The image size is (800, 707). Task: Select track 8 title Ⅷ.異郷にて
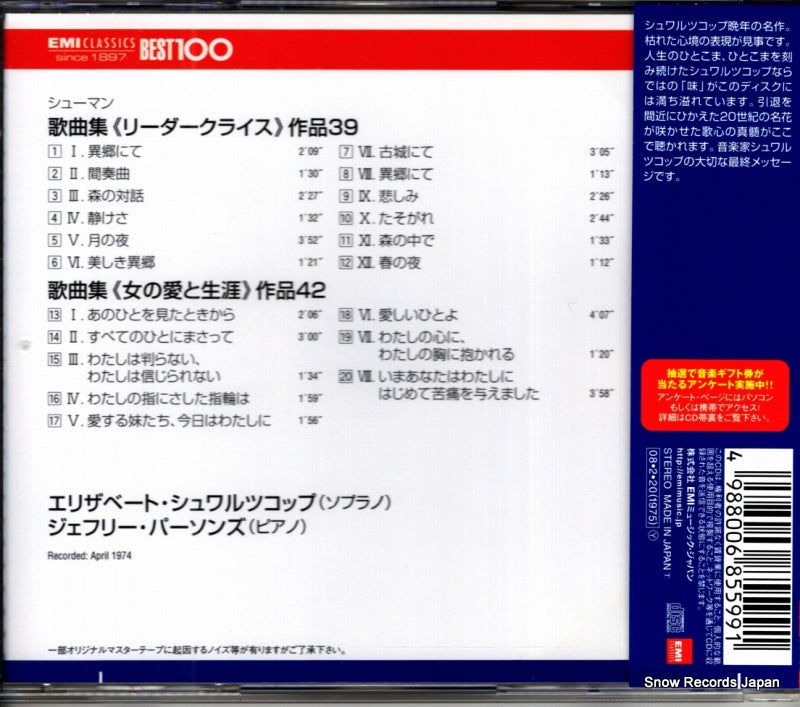[x=395, y=174]
